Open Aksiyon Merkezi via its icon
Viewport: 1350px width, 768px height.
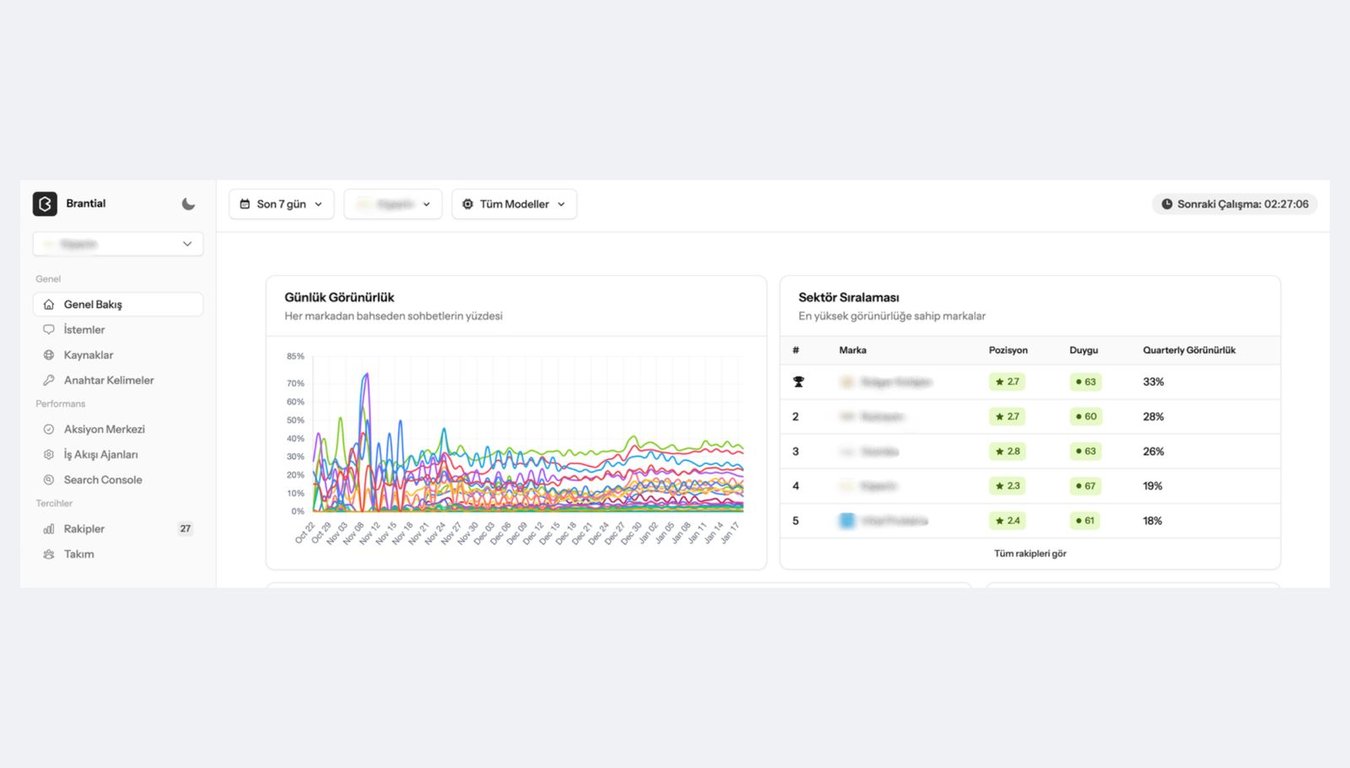click(47, 428)
